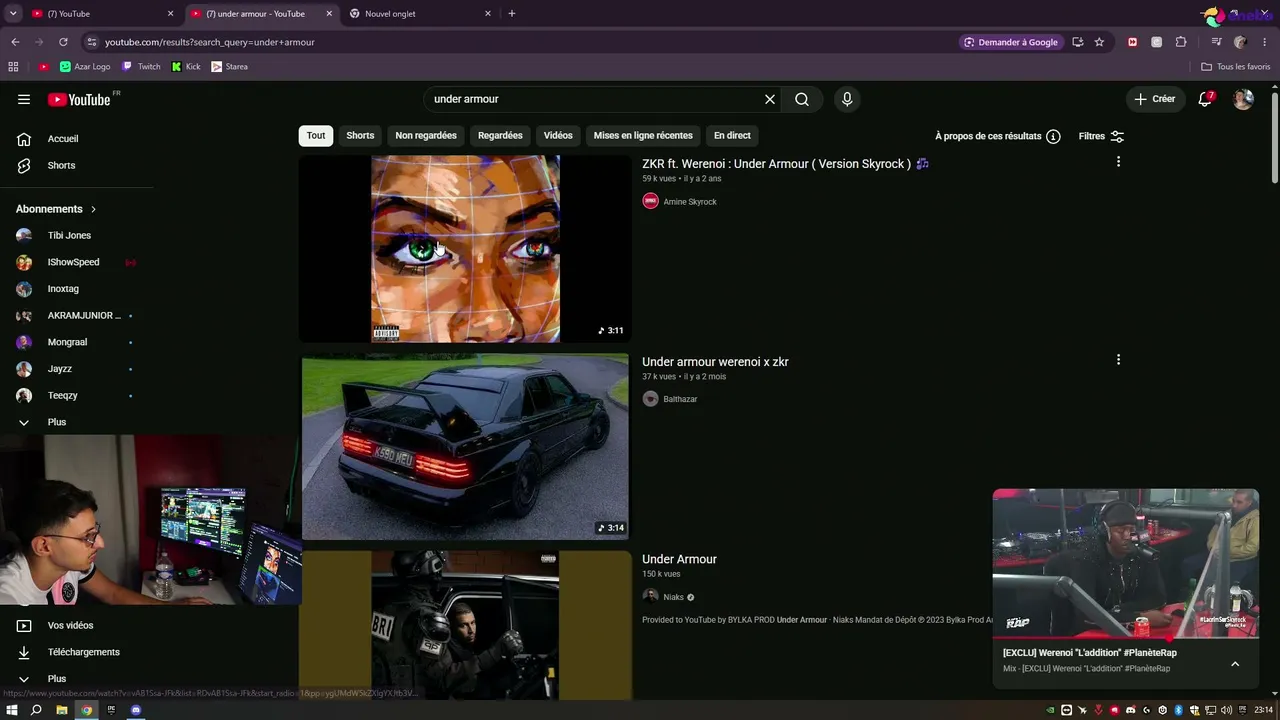Bookmark this page with the star
This screenshot has height=720, width=1280.
click(x=1099, y=42)
